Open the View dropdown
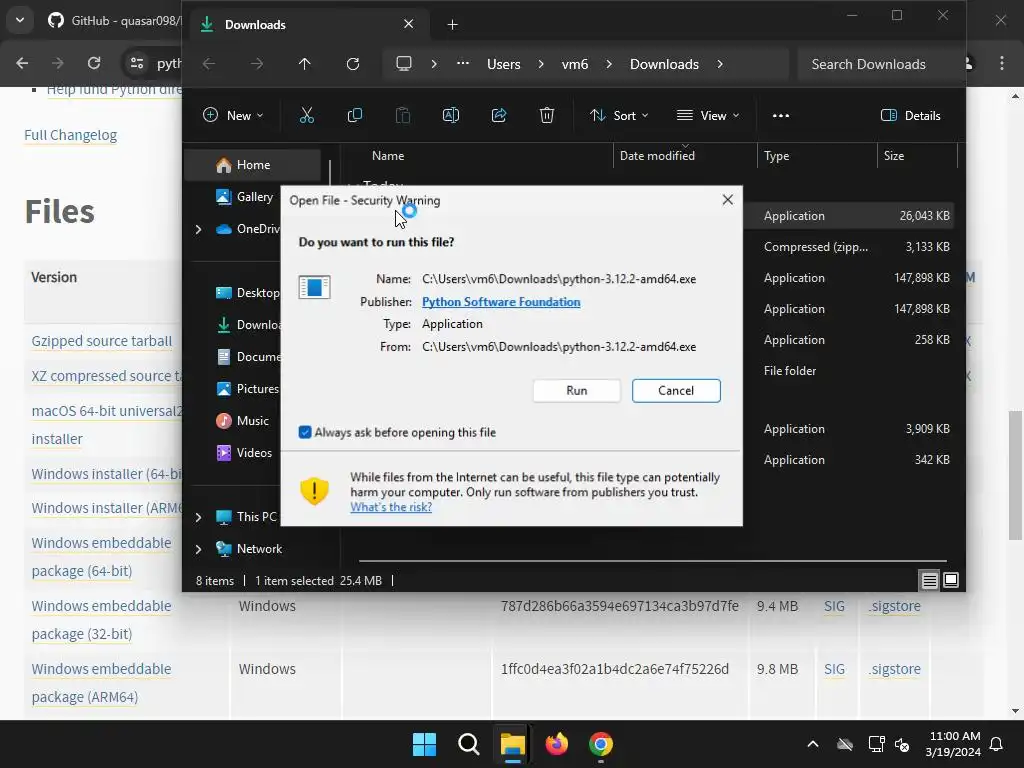 coord(708,116)
